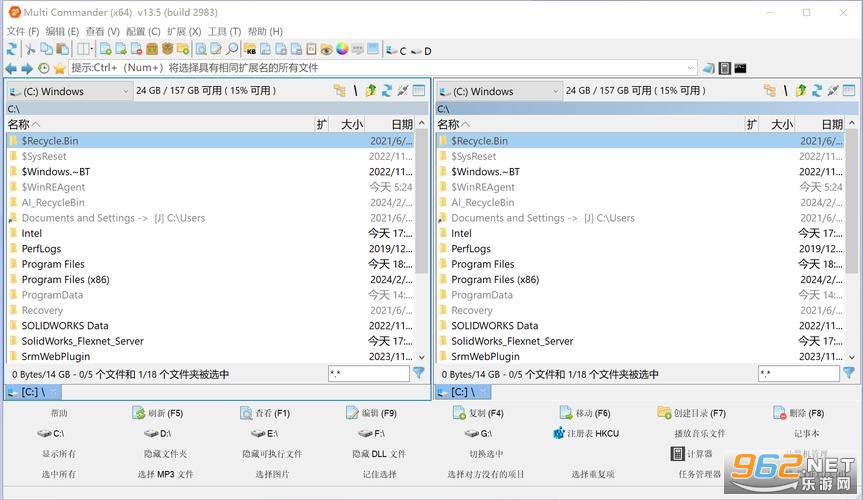This screenshot has height=500, width=863.
Task: Open left panel drive selector dropdown
Action: coord(69,91)
